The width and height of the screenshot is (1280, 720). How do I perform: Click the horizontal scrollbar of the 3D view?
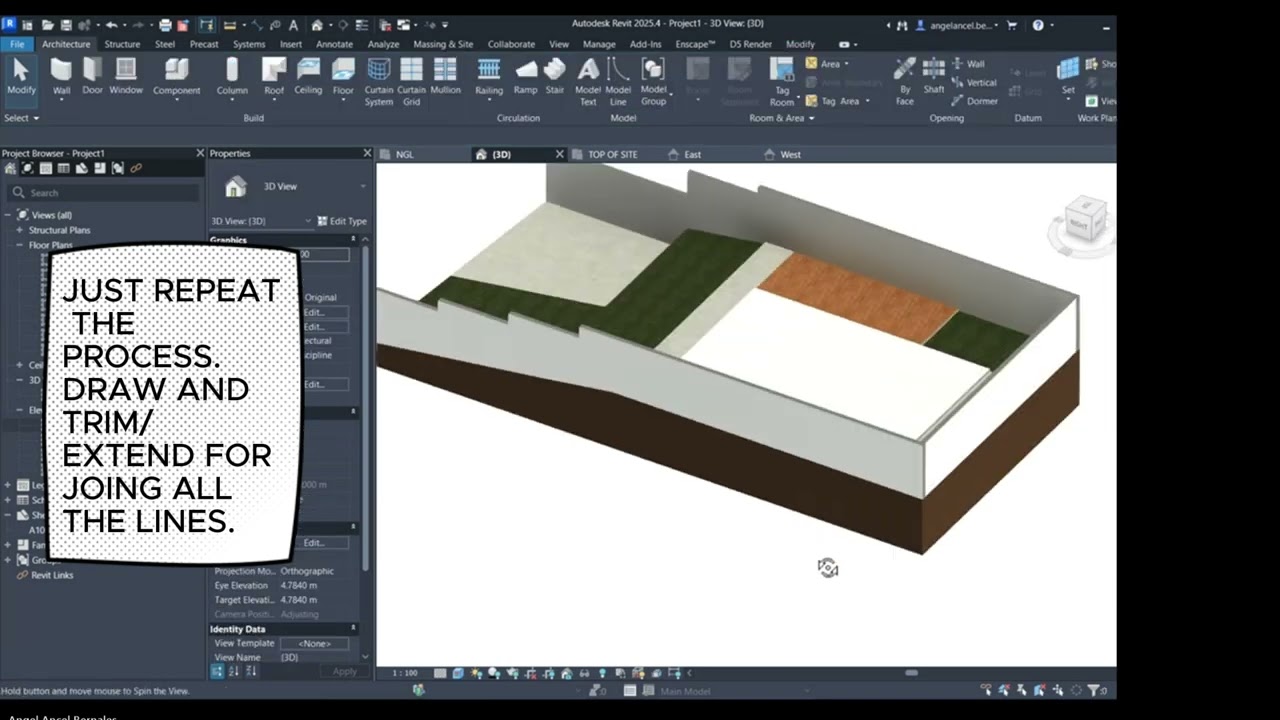click(911, 673)
